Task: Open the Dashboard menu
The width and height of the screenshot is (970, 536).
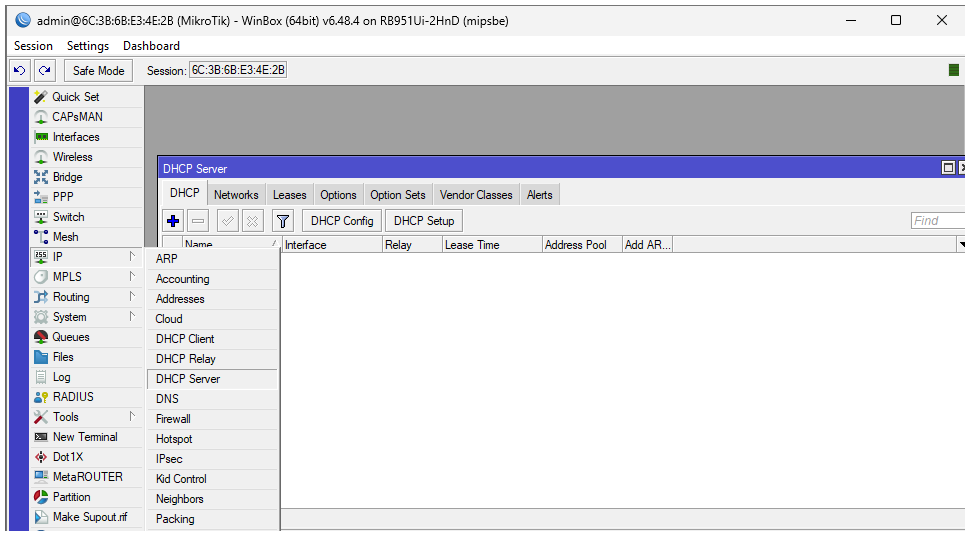Action: [x=152, y=46]
